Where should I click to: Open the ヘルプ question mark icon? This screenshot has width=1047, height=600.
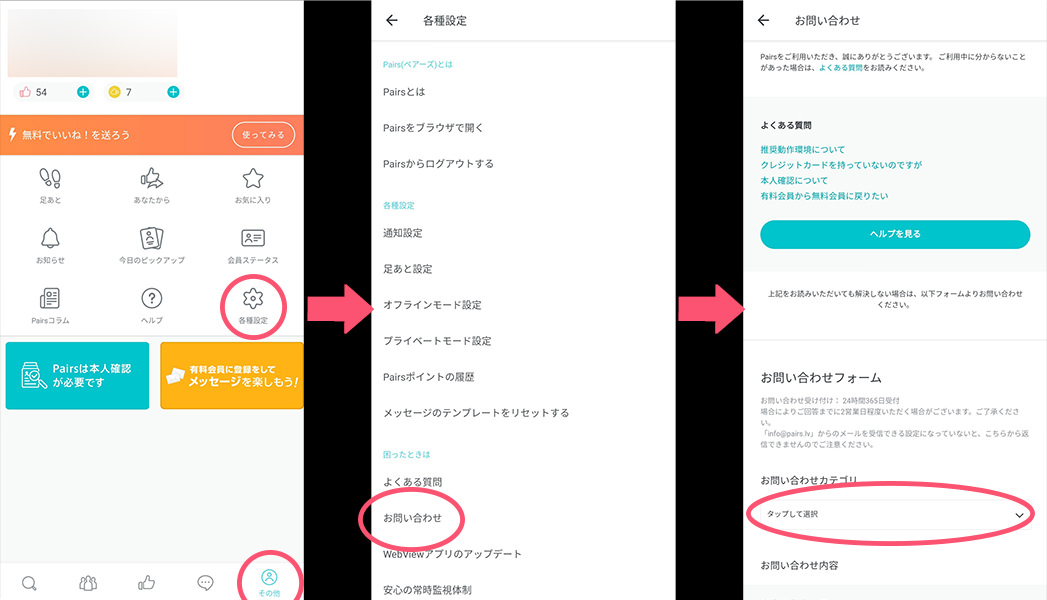point(152,298)
